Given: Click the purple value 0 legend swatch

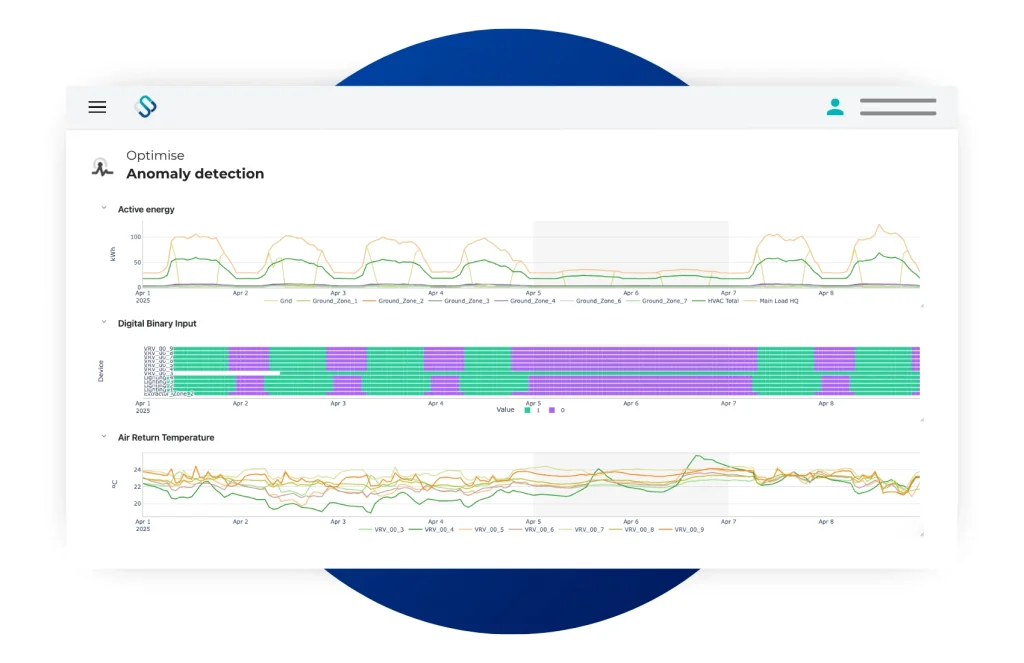Looking at the screenshot, I should click(x=551, y=410).
